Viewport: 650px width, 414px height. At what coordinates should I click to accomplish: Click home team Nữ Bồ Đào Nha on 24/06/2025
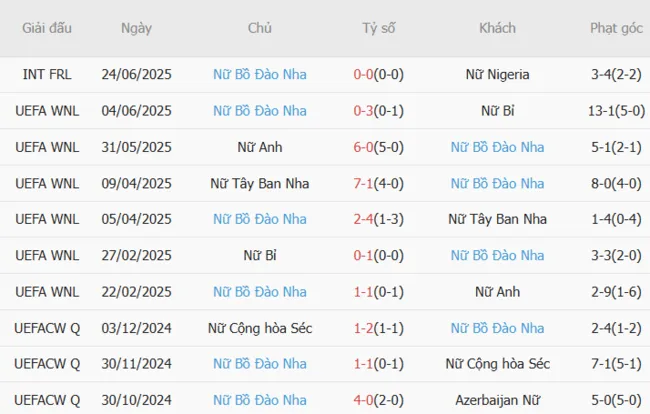coord(260,74)
